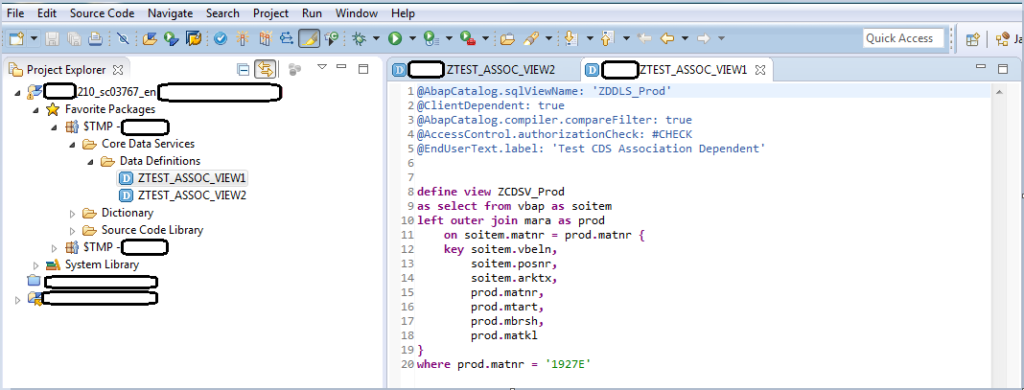Screen dimensions: 1024x390
Task: Open the Back history dropdown arrow
Action: click(x=684, y=39)
